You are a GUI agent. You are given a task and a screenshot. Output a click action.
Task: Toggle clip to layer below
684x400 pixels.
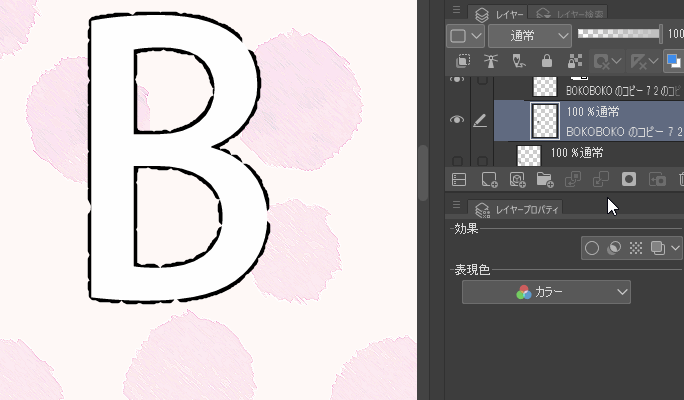(463, 62)
